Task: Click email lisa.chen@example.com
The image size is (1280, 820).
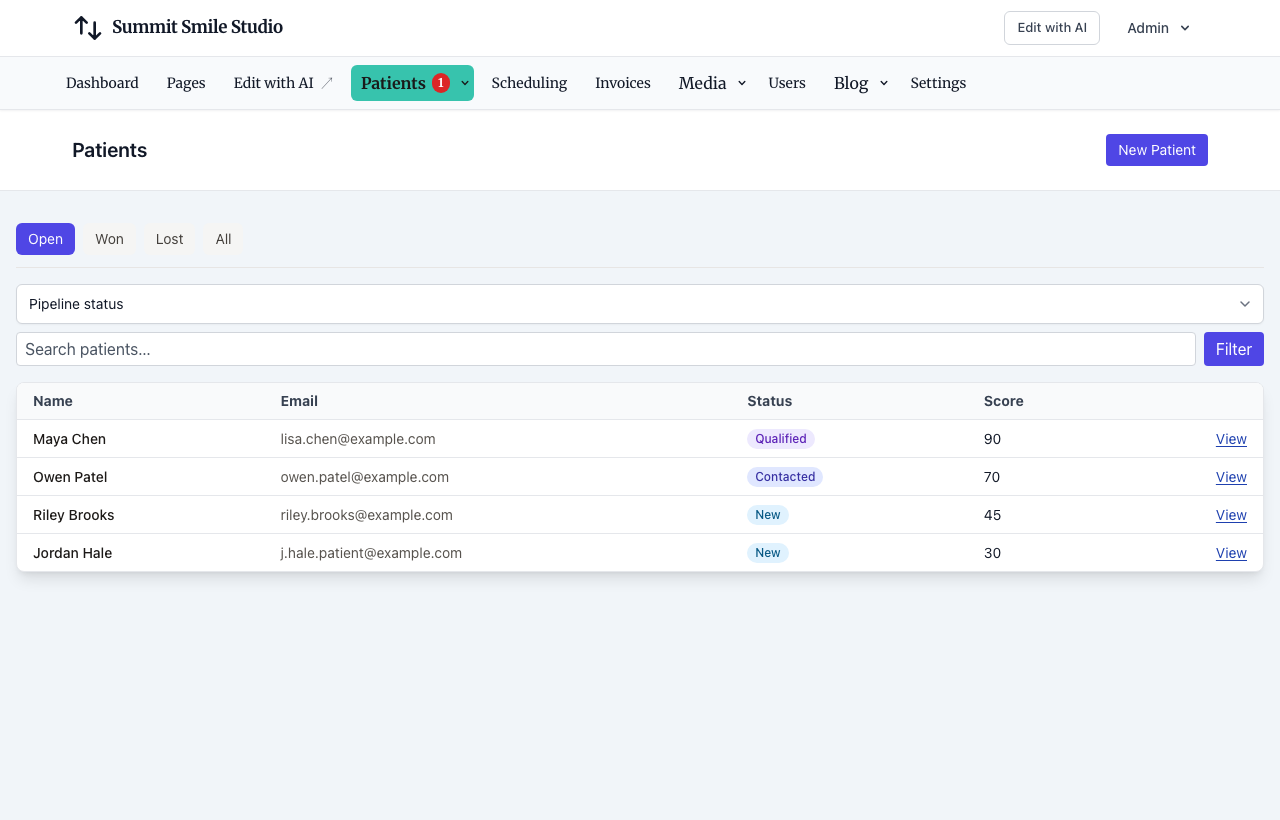Action: click(358, 439)
